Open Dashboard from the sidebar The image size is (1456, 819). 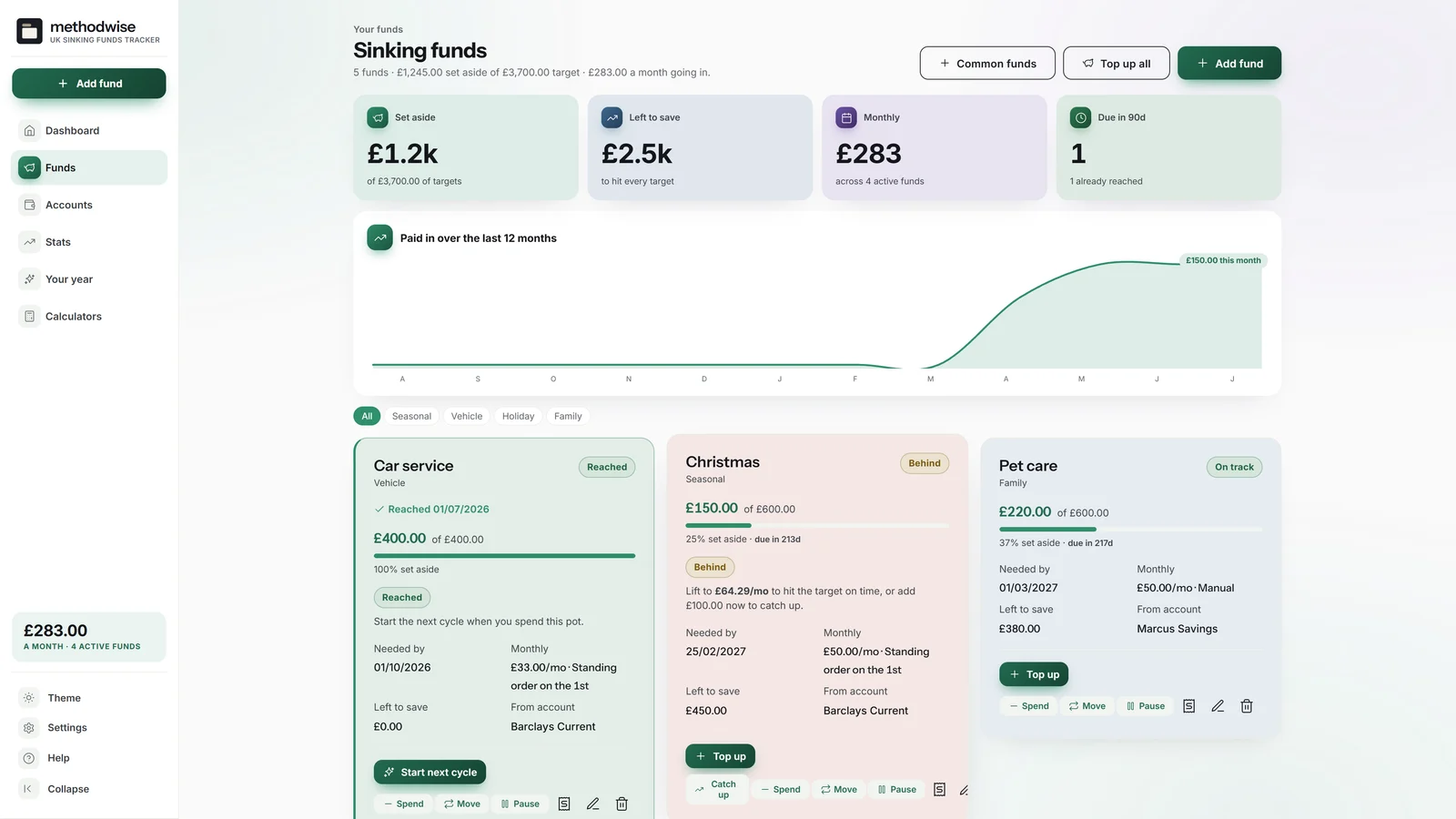tap(89, 130)
